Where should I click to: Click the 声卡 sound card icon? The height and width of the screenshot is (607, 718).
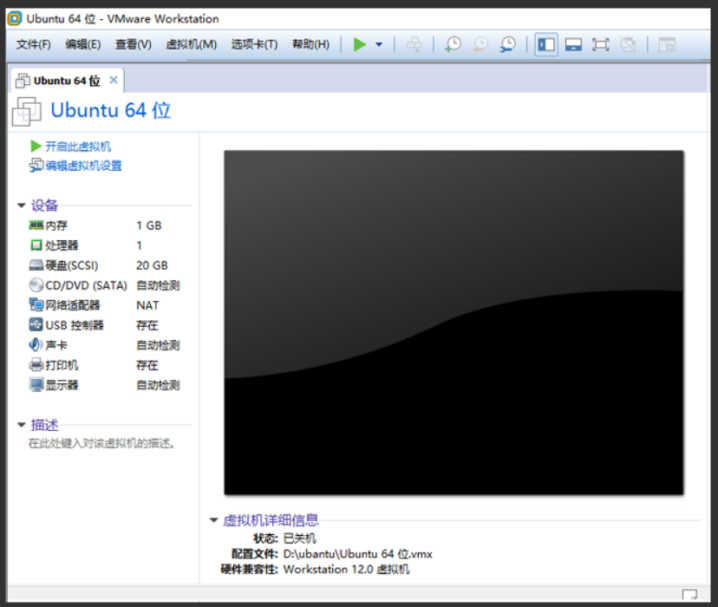(36, 345)
